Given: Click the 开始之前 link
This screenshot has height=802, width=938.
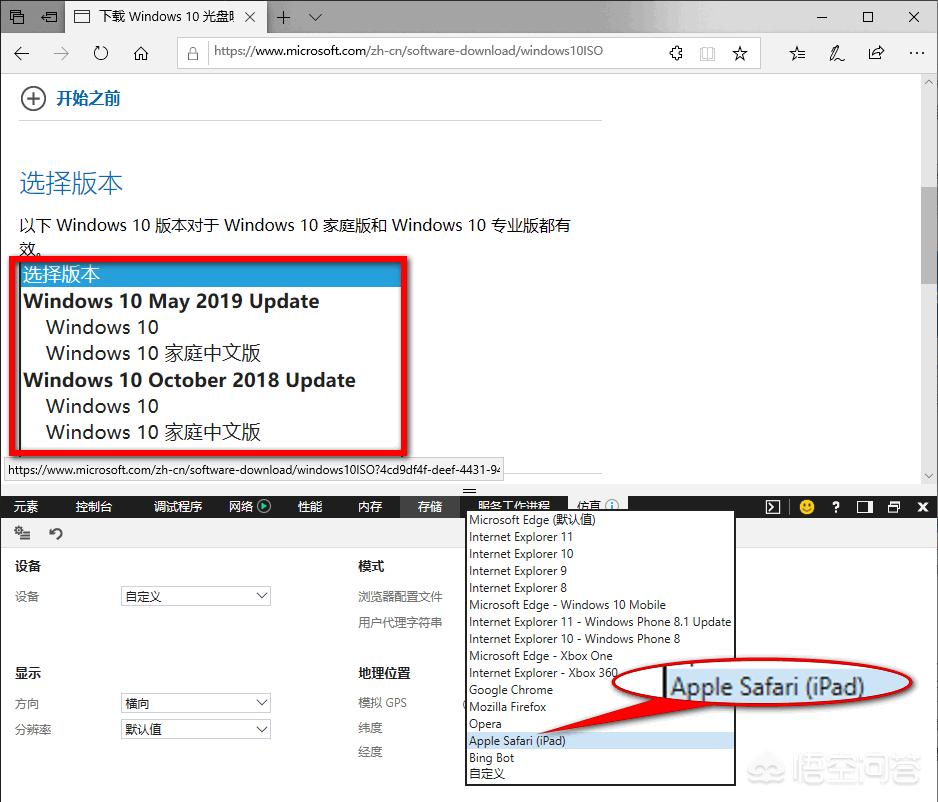Looking at the screenshot, I should 88,99.
